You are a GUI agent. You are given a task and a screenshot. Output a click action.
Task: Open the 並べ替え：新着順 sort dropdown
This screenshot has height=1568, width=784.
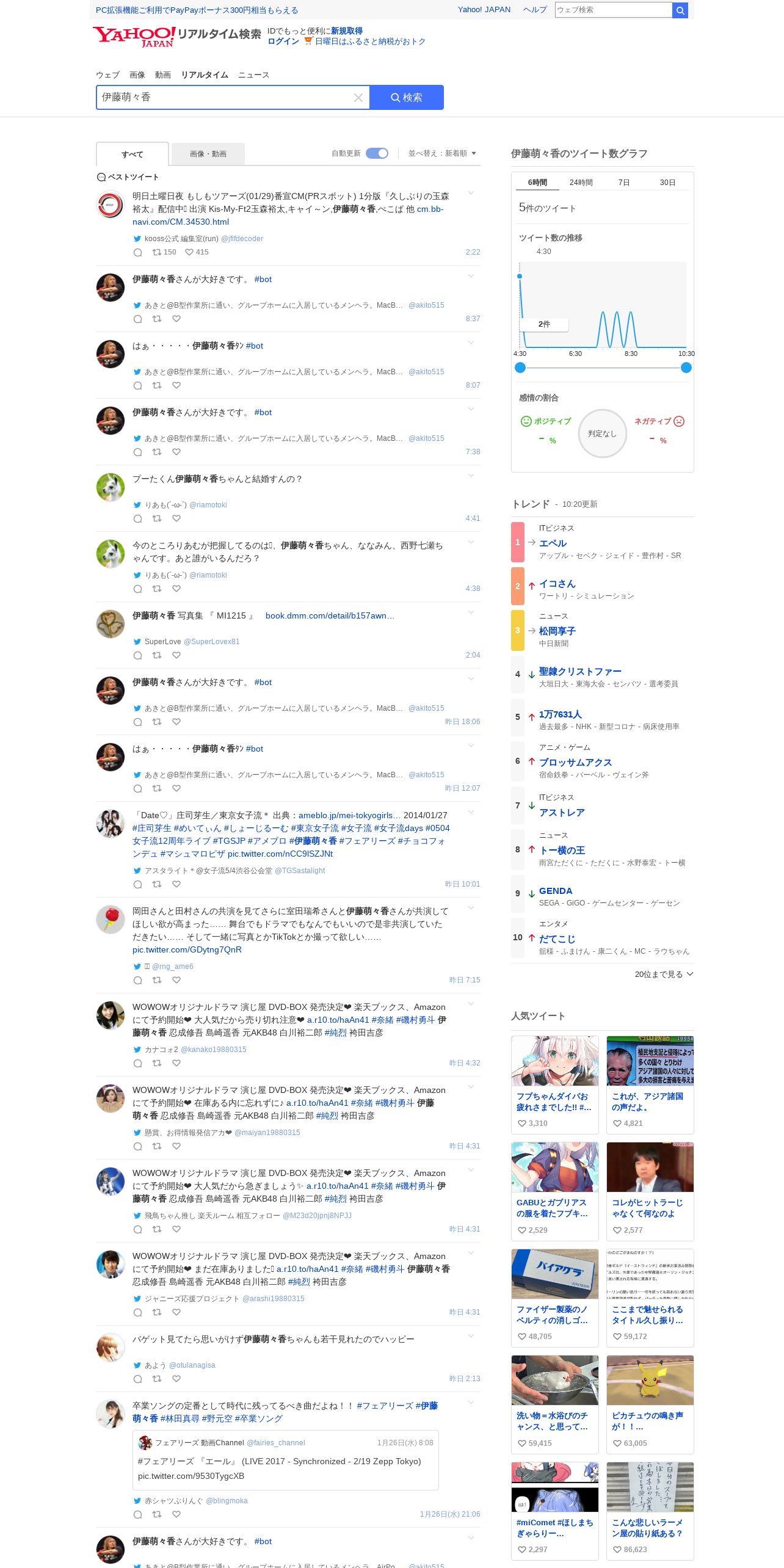coord(442,153)
